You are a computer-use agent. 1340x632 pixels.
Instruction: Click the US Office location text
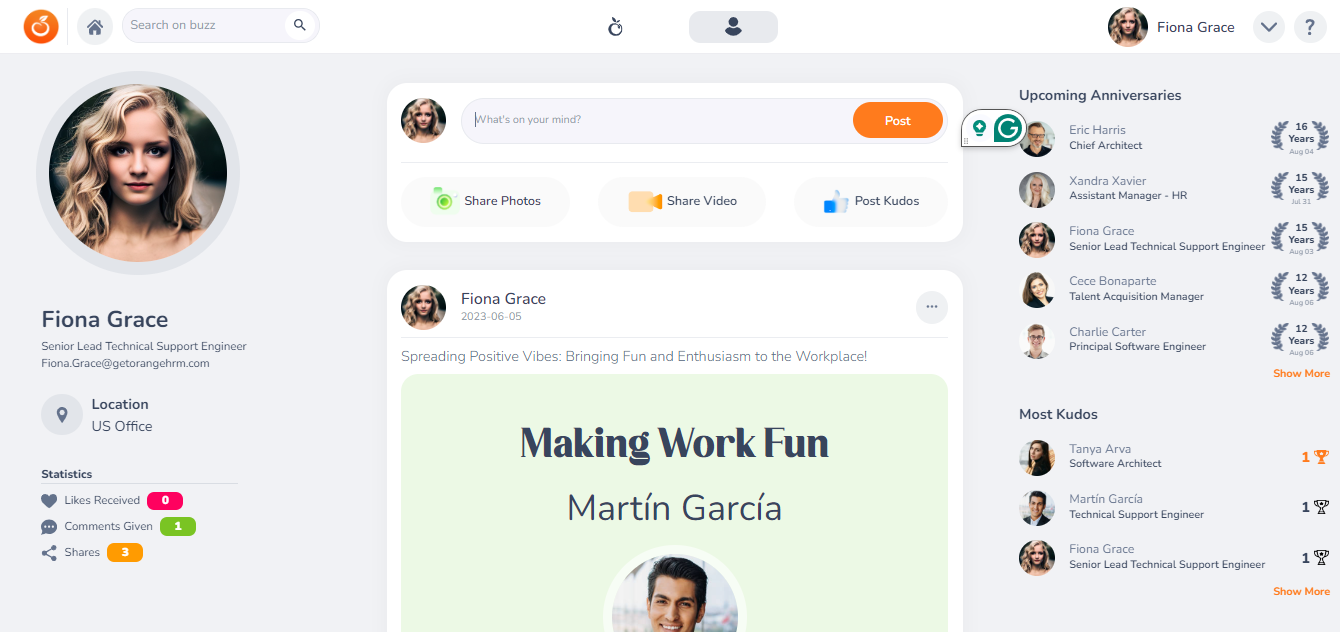click(x=122, y=426)
